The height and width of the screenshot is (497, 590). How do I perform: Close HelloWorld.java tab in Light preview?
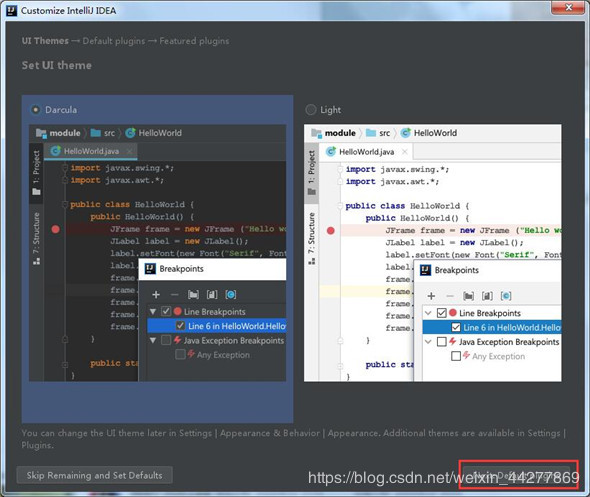point(405,152)
